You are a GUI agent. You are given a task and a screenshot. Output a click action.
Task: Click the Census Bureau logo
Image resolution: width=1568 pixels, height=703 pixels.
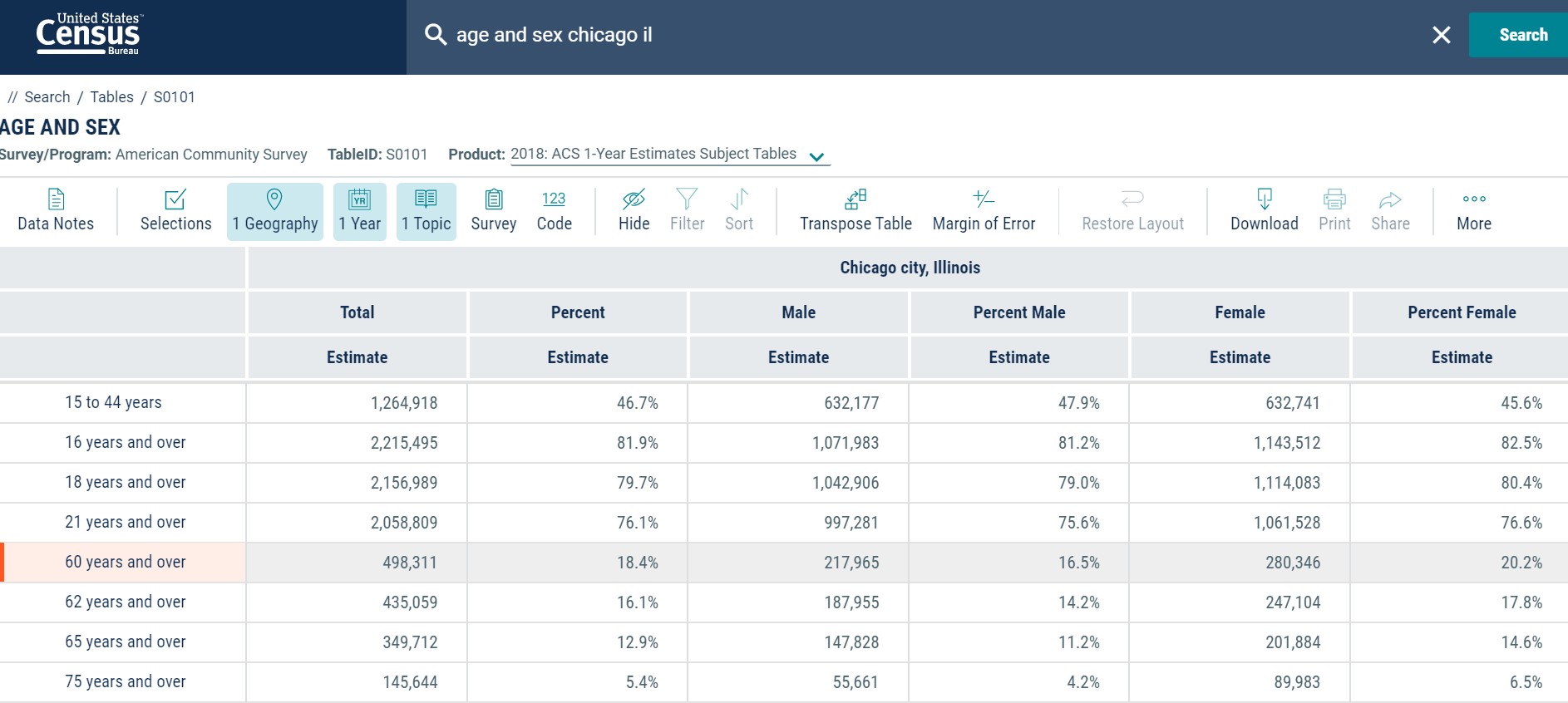point(88,34)
